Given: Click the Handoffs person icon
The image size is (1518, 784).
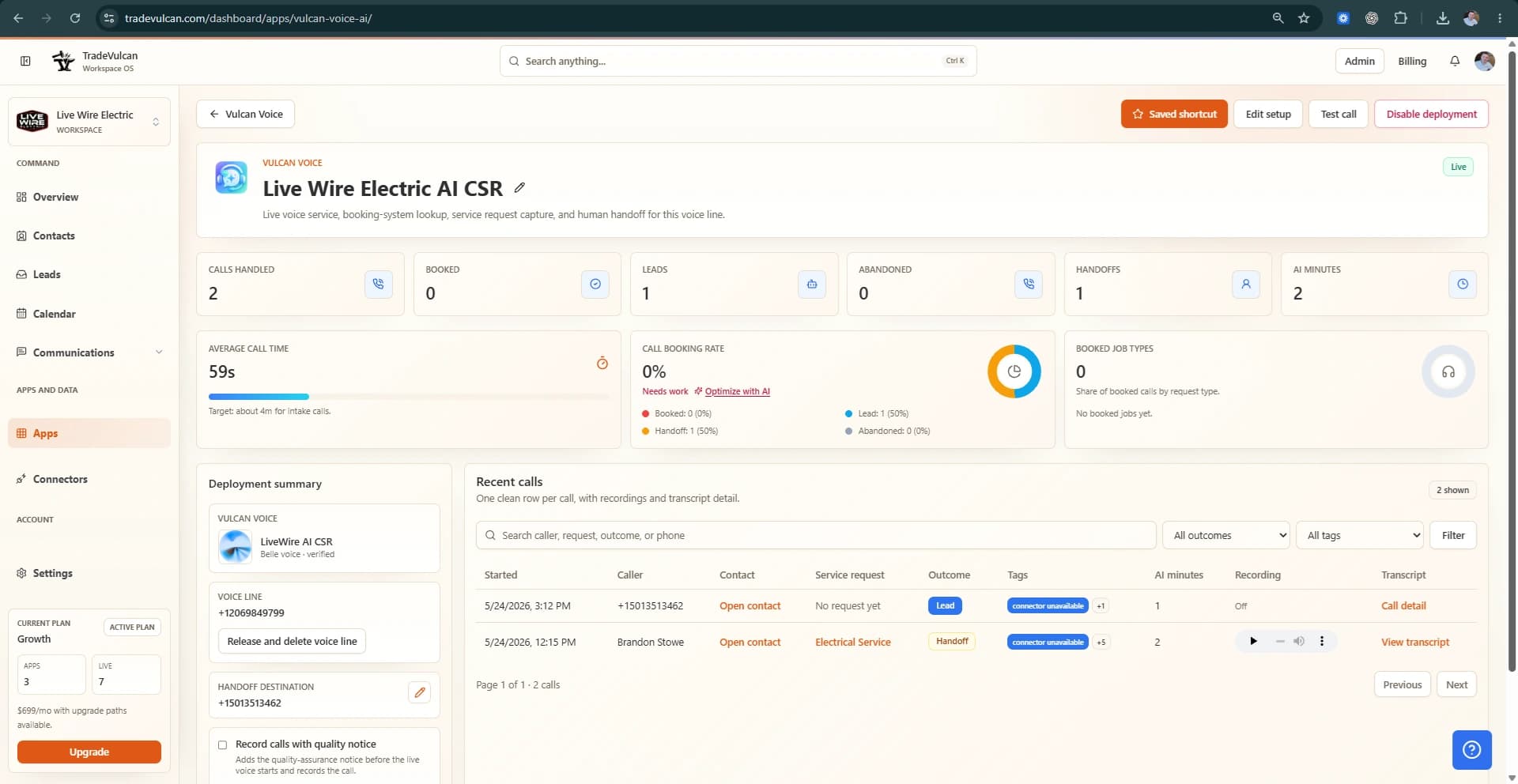Looking at the screenshot, I should [x=1246, y=284].
